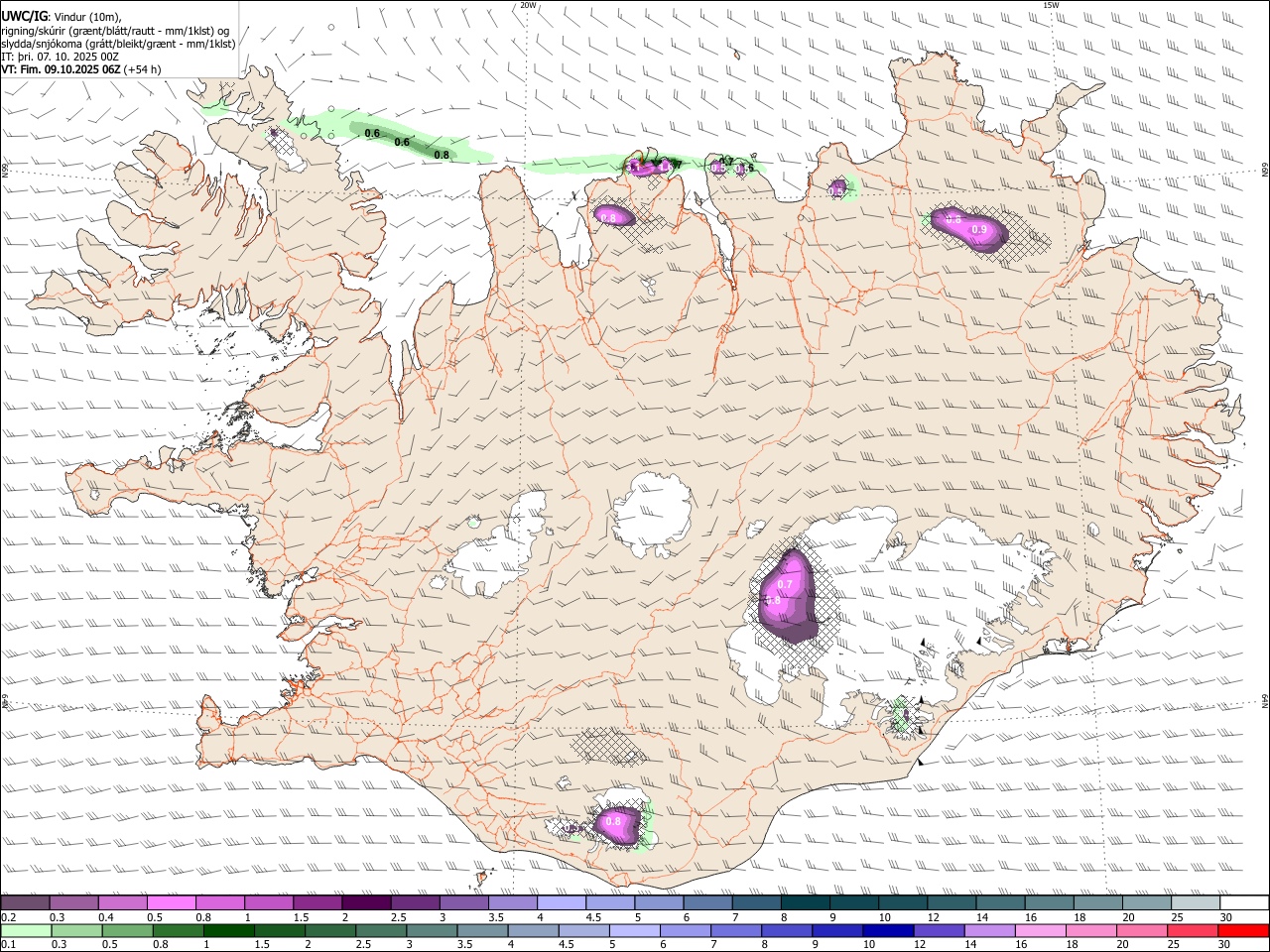Click the "slydda/snjókoma" legend description line
This screenshot has width=1270, height=952.
click(118, 44)
